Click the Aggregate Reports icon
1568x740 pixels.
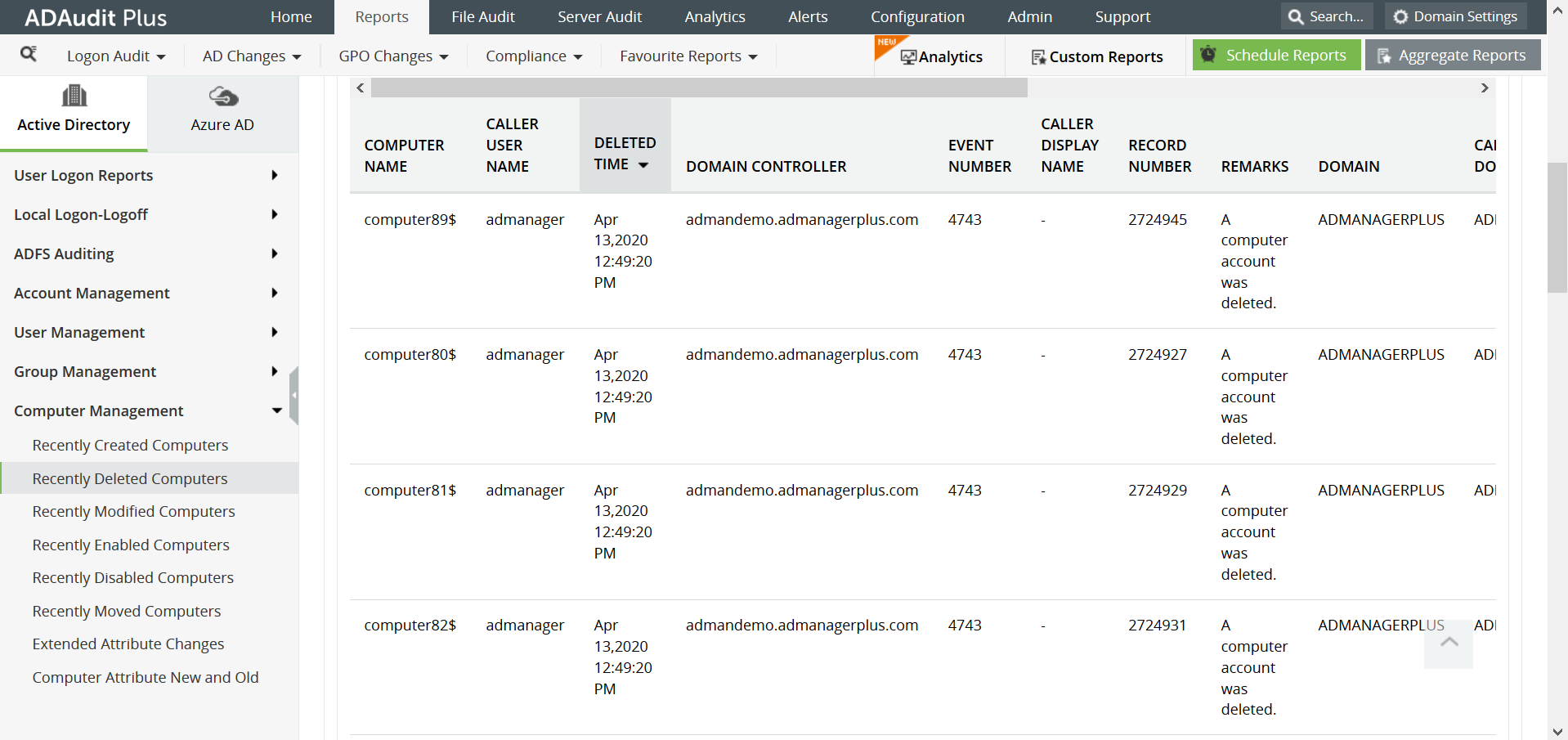(1385, 55)
